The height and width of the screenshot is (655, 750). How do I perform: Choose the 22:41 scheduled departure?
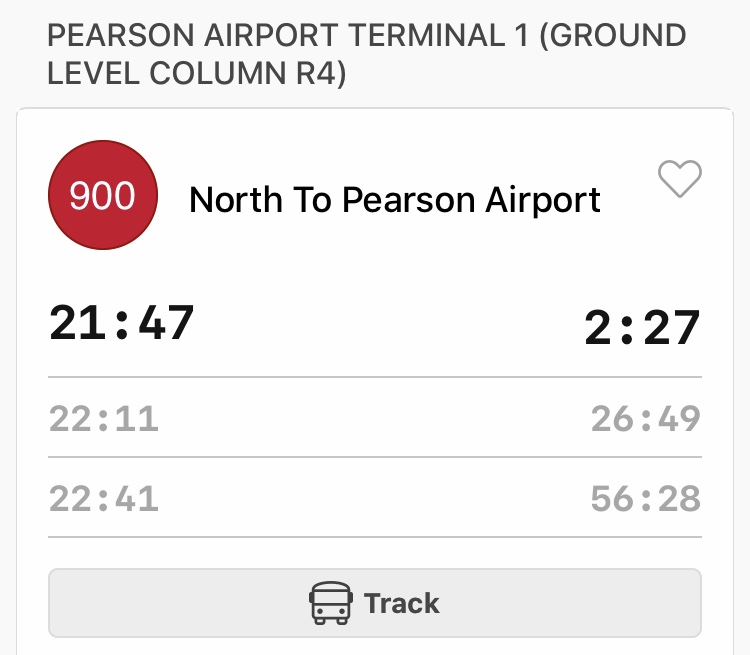(104, 499)
